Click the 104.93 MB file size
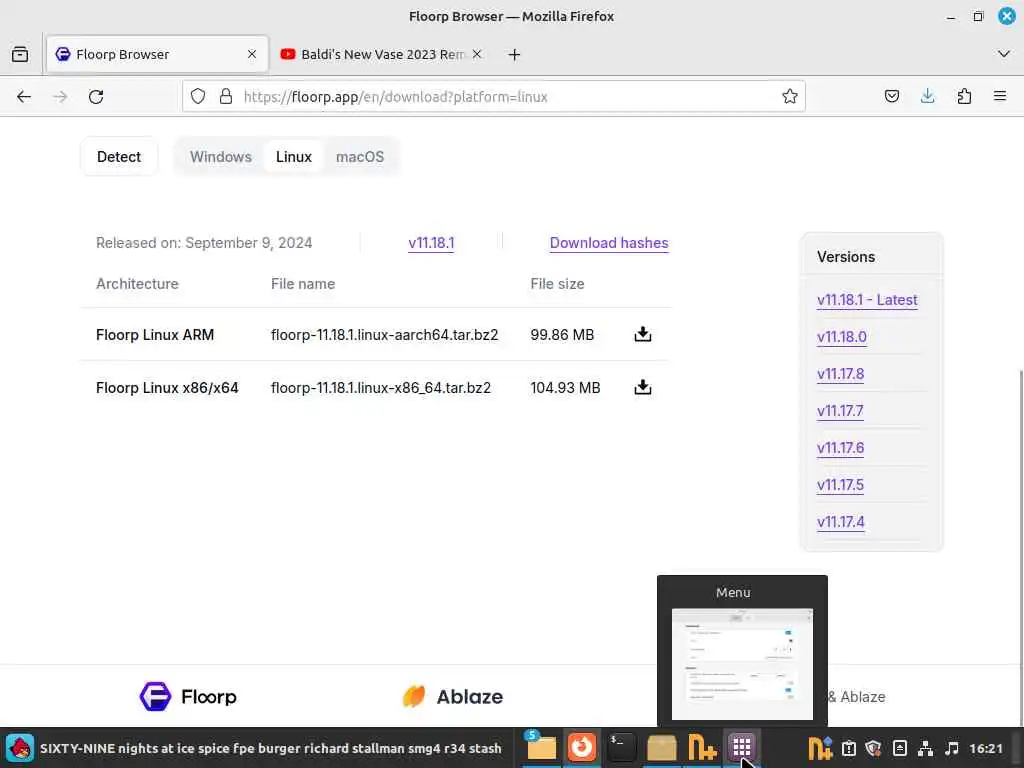1024x768 pixels. pyautogui.click(x=566, y=388)
